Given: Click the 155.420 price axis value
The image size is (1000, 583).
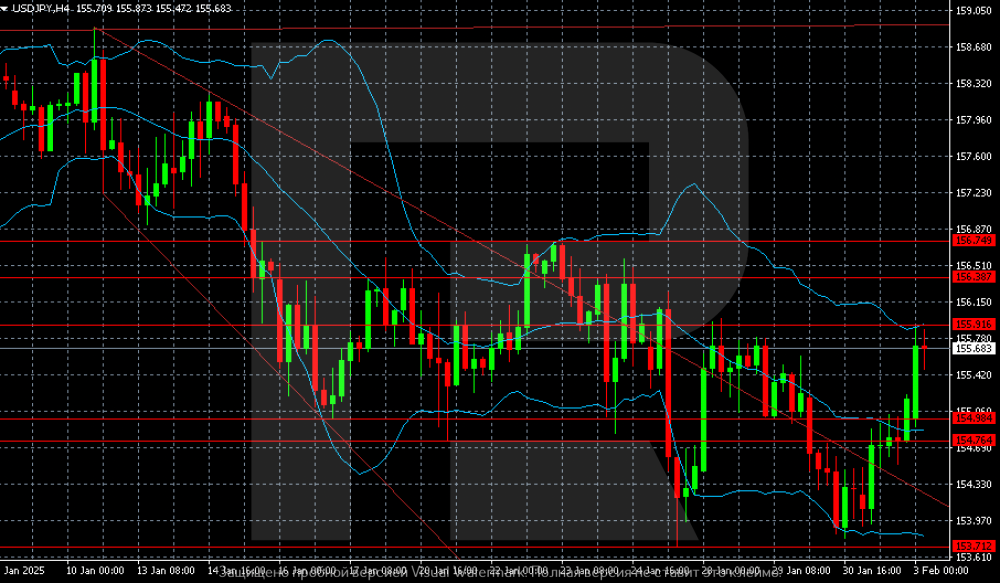Looking at the screenshot, I should (973, 375).
